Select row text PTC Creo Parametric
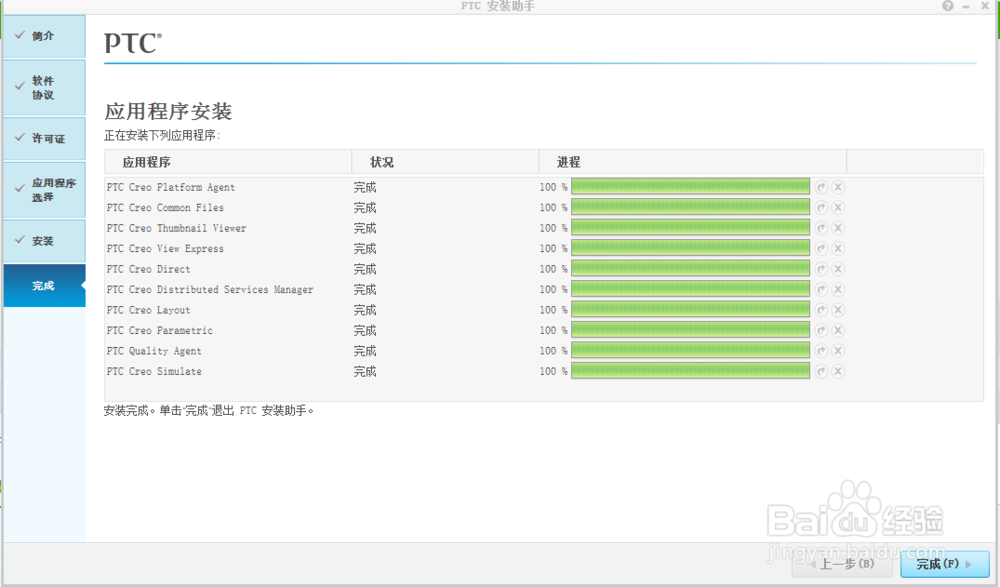Image resolution: width=1000 pixels, height=587 pixels. pos(159,331)
